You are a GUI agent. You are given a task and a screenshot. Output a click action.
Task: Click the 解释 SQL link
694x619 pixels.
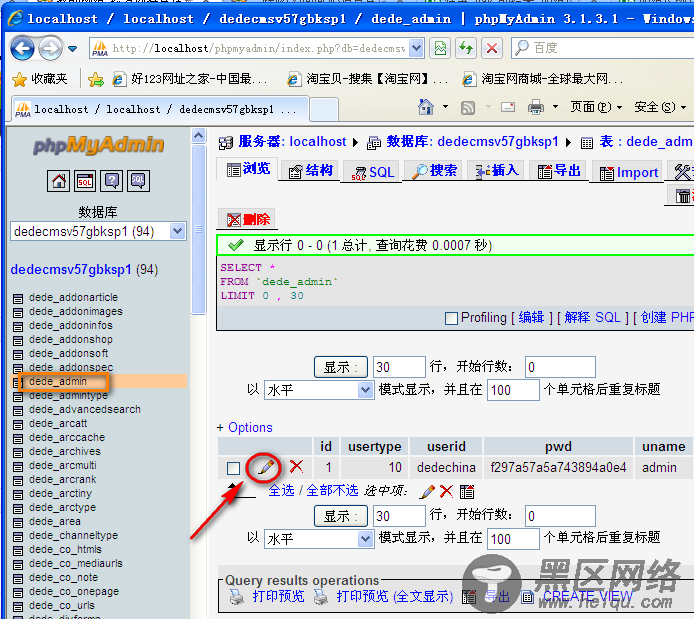coord(592,317)
